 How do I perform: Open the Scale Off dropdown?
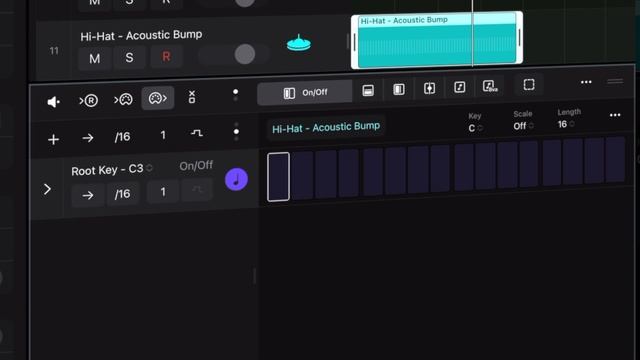[x=523, y=126]
